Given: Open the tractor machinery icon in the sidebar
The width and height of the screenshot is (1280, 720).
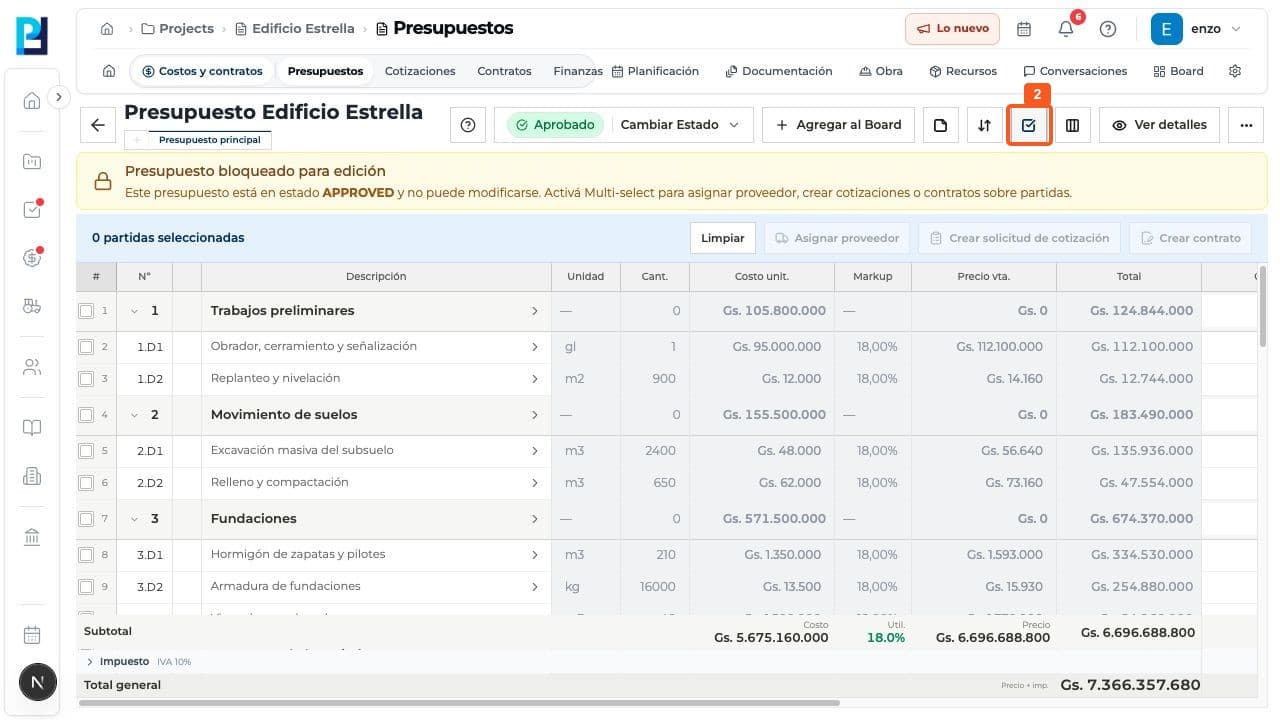Looking at the screenshot, I should pyautogui.click(x=32, y=307).
